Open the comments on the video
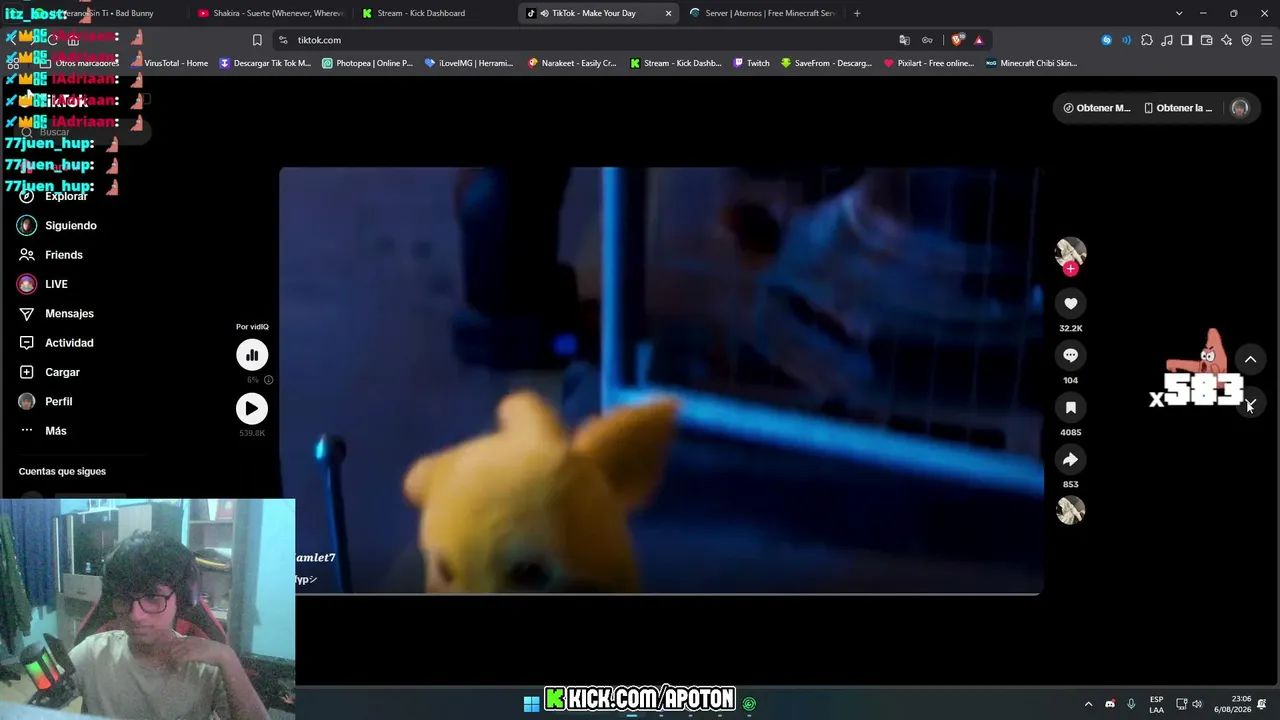Viewport: 1280px width, 720px height. [1070, 355]
